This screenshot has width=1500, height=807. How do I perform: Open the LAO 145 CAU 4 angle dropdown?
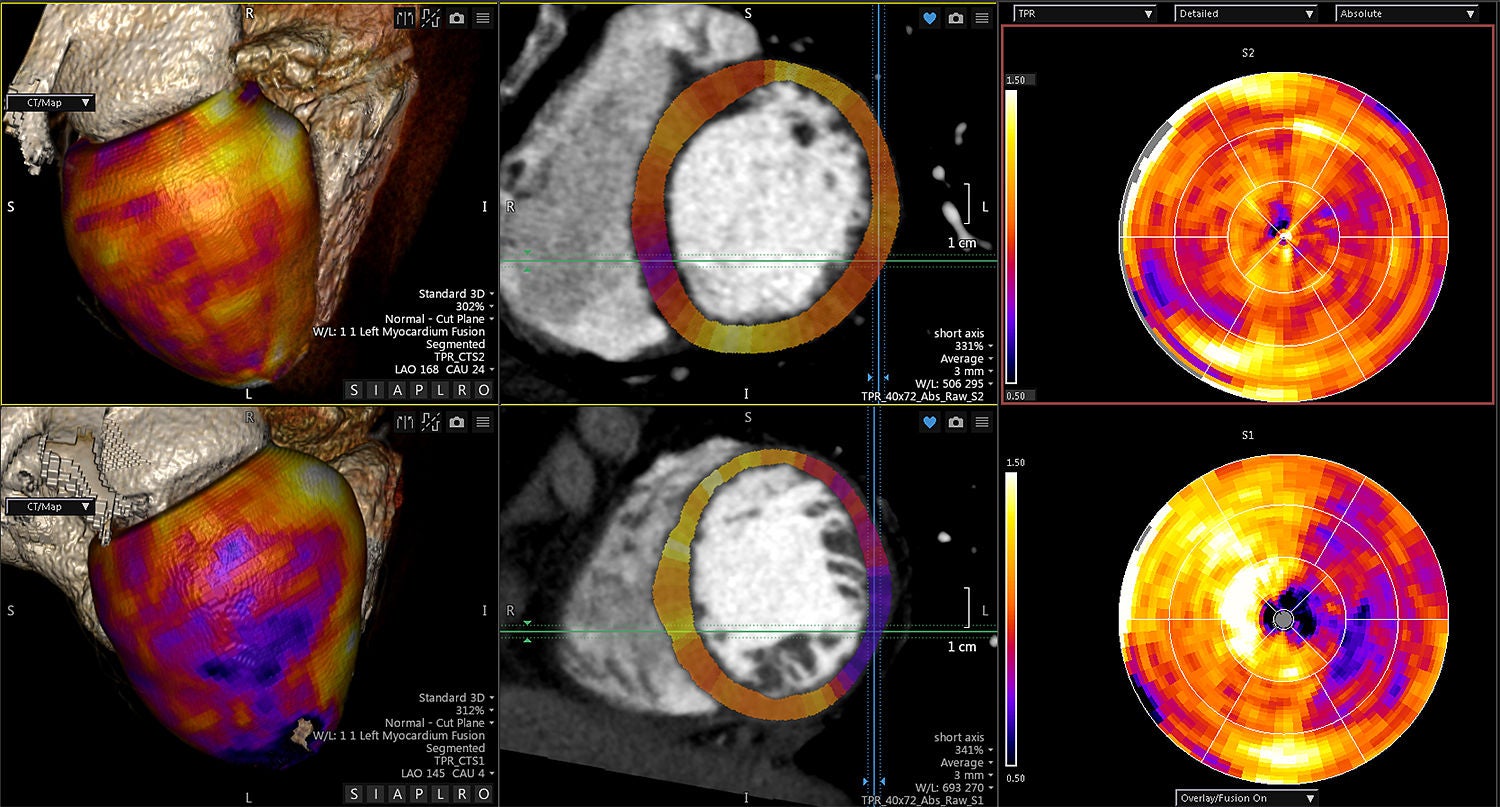447,773
